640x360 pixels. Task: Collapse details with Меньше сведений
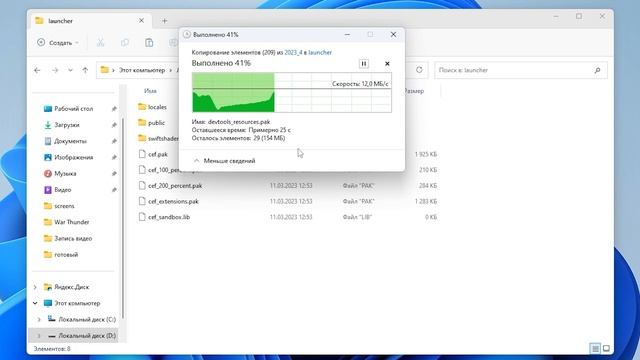tap(224, 161)
